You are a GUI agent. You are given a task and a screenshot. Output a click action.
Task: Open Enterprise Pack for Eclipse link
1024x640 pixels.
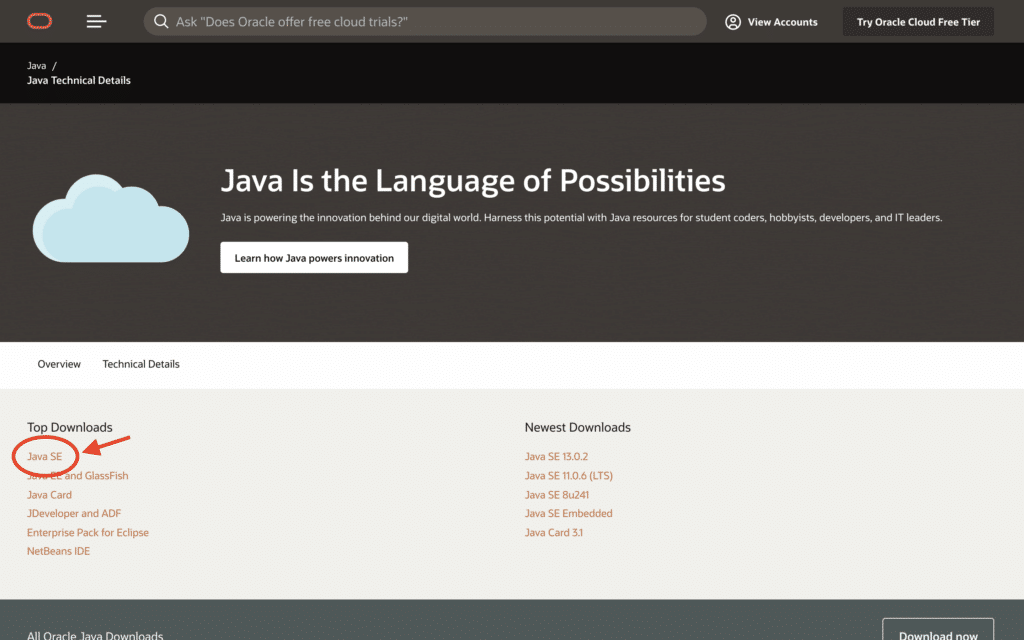(88, 533)
